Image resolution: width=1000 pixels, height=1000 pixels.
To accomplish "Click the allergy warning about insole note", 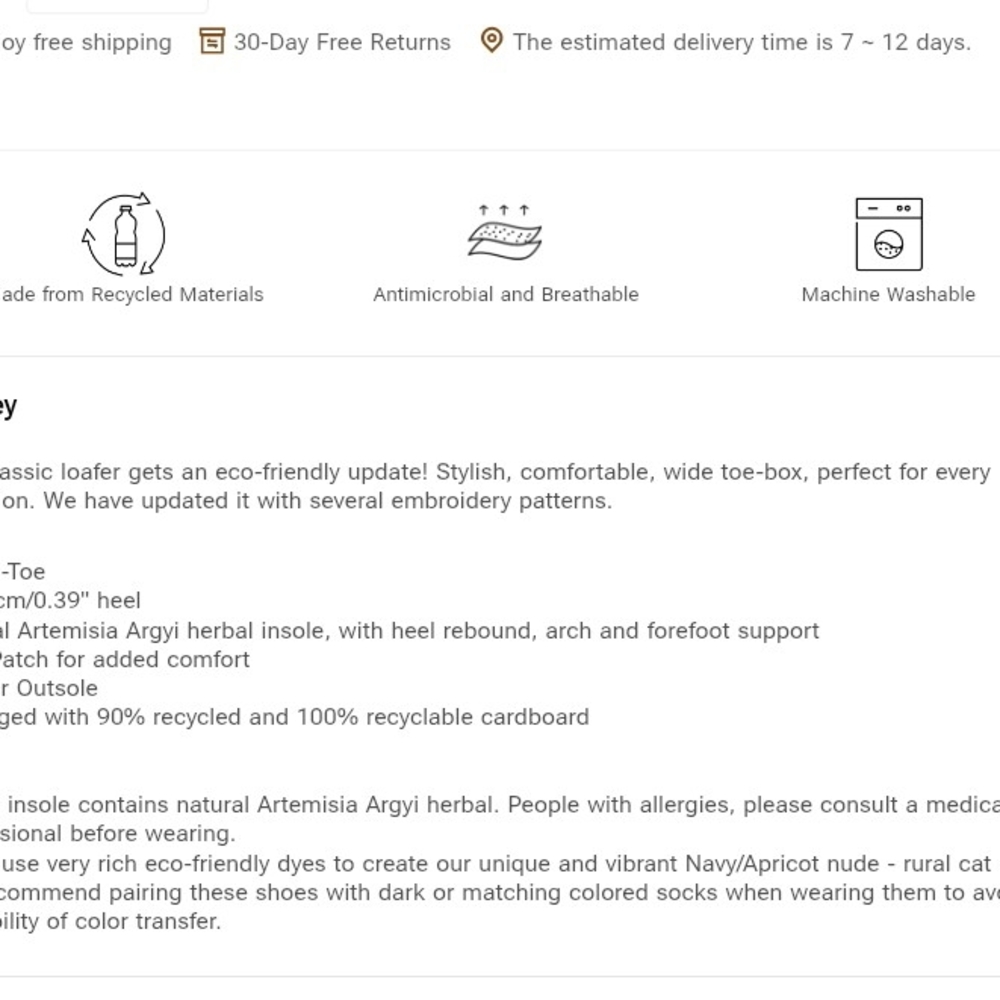I will [500, 820].
